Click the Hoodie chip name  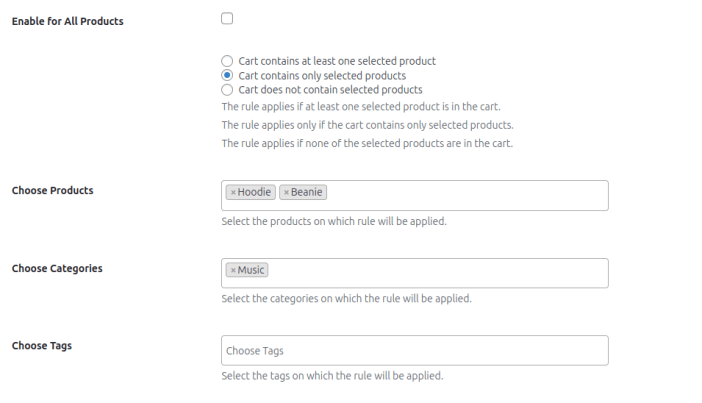click(x=254, y=192)
